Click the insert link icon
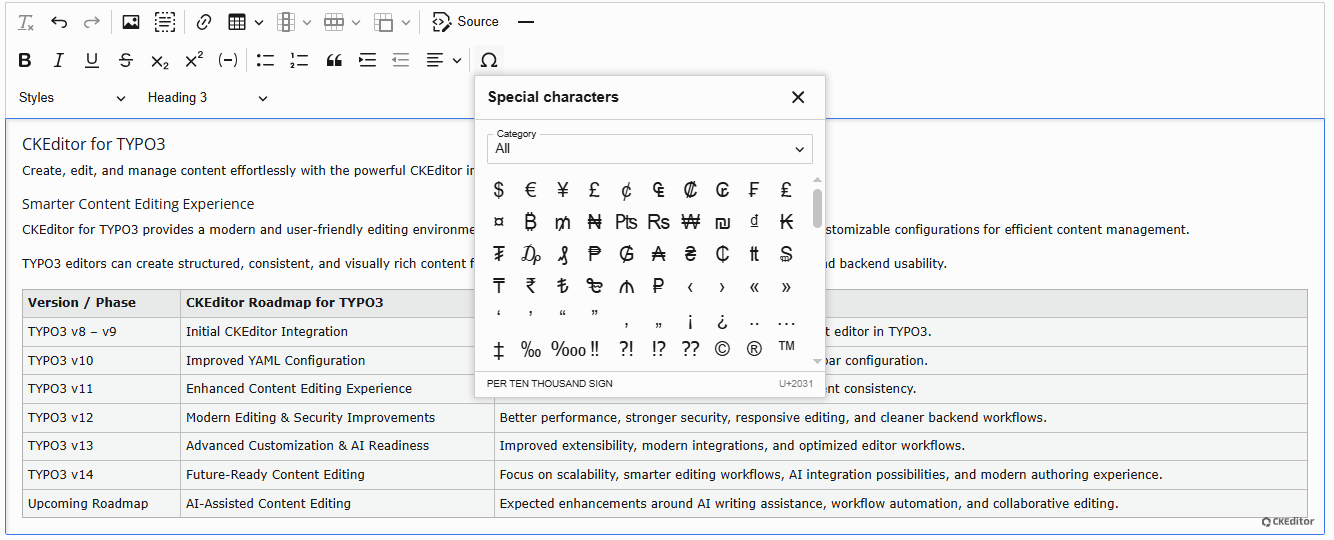The image size is (1334, 540). pos(204,22)
